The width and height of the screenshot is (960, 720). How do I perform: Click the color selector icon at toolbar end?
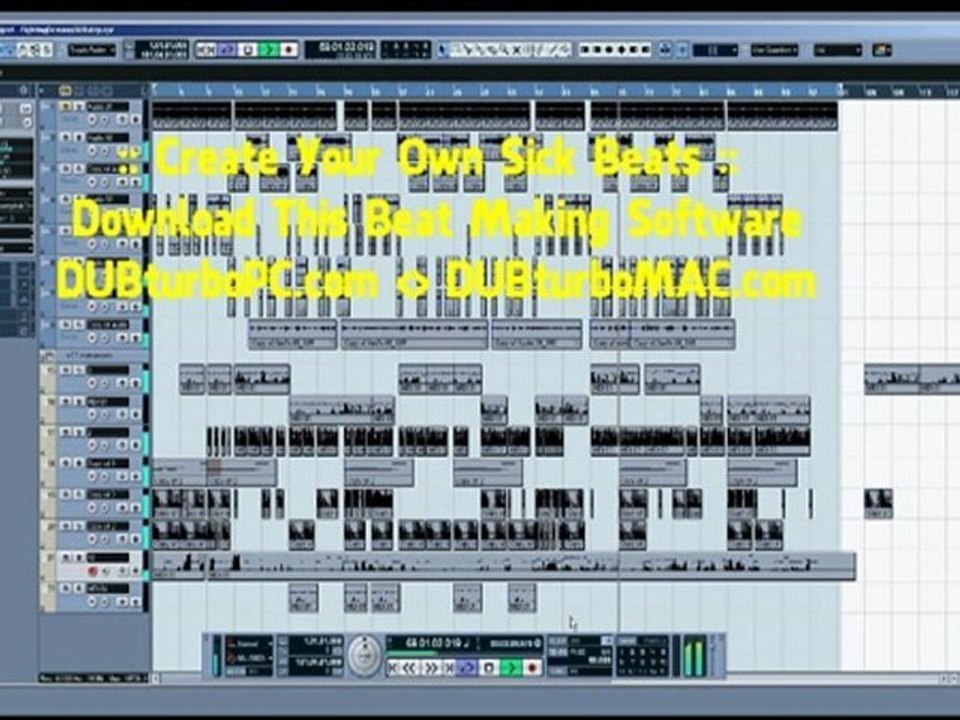click(x=882, y=50)
